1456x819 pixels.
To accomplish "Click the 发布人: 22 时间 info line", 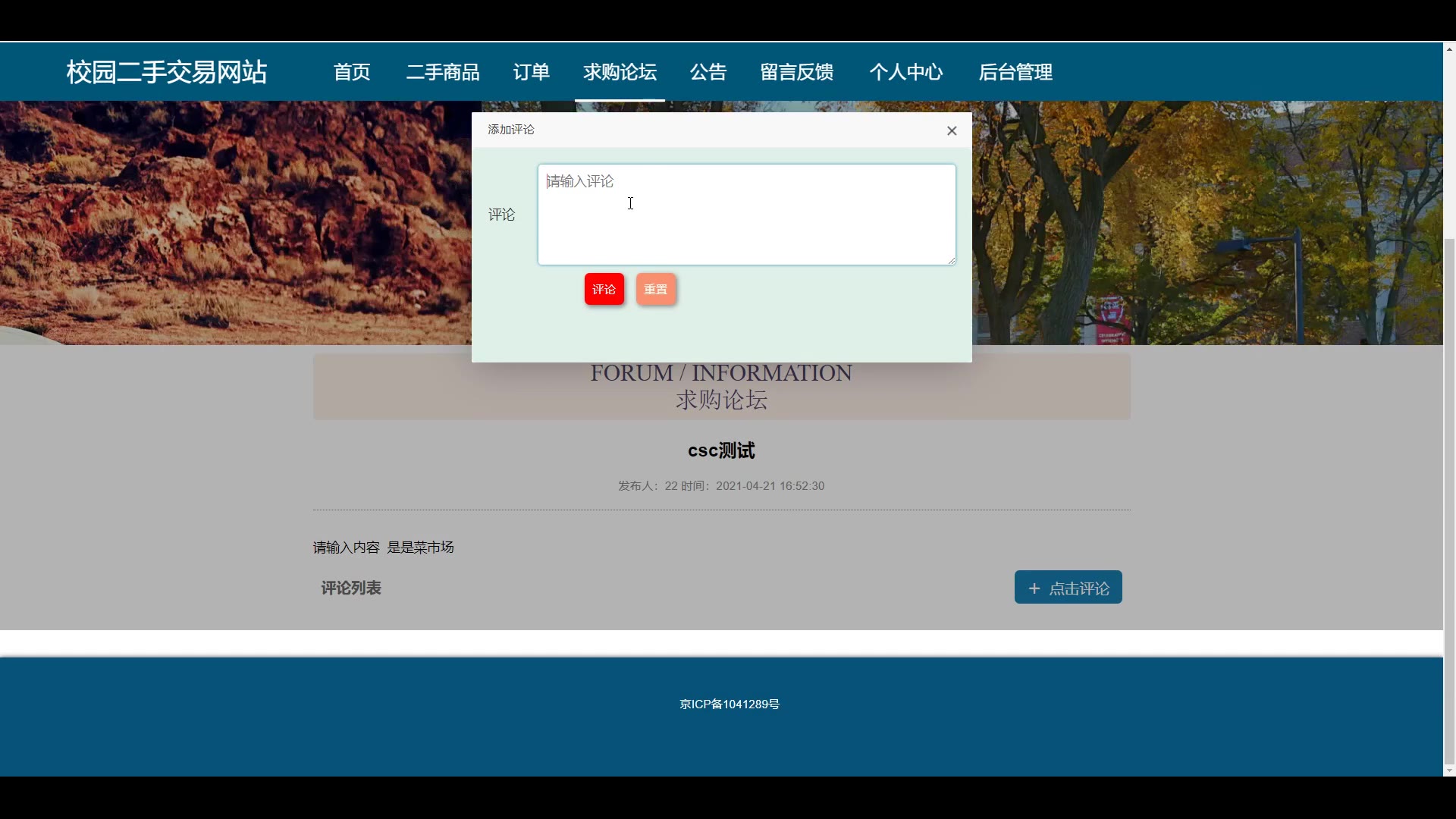I will click(x=721, y=486).
